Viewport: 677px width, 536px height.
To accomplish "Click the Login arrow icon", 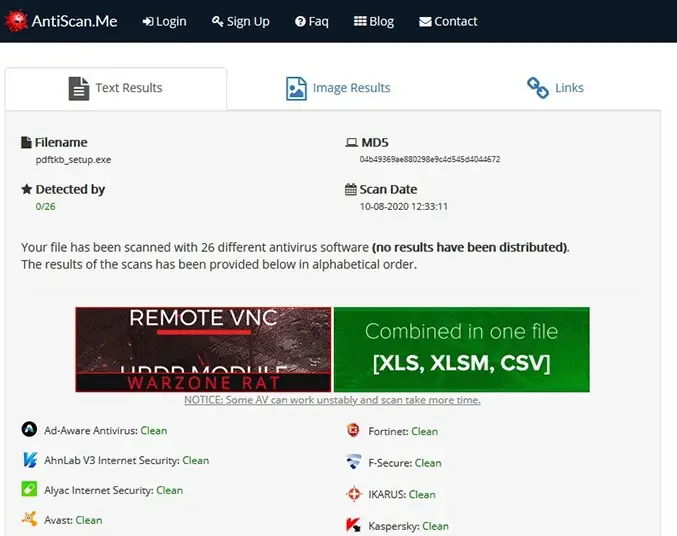I will [148, 21].
